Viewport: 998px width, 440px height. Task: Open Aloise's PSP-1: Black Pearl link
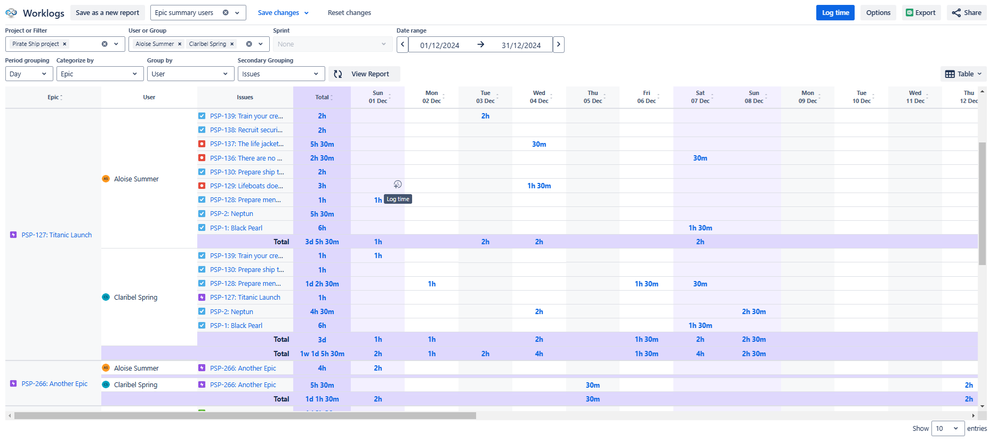pos(235,228)
